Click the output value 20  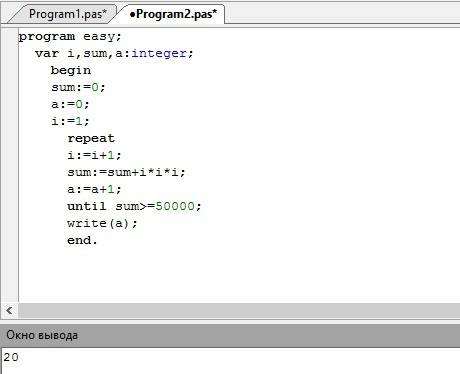click(11, 357)
